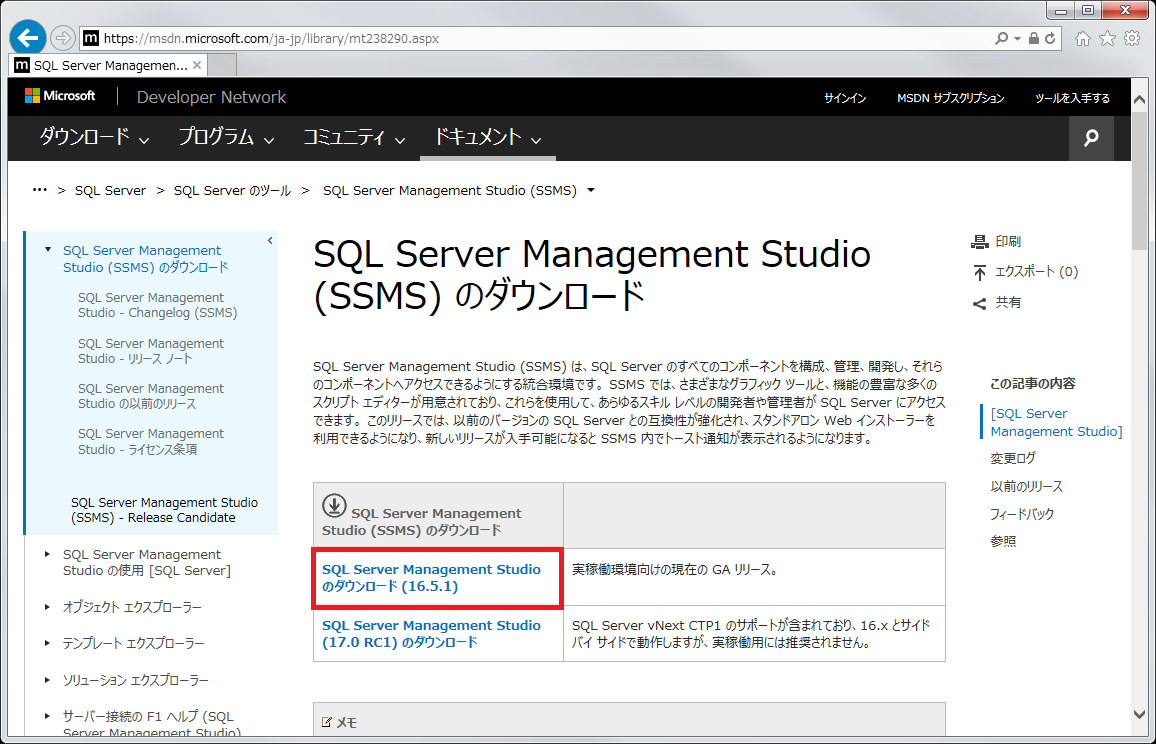1156x744 pixels.
Task: Open the browser favorites star icon
Action: click(1107, 38)
